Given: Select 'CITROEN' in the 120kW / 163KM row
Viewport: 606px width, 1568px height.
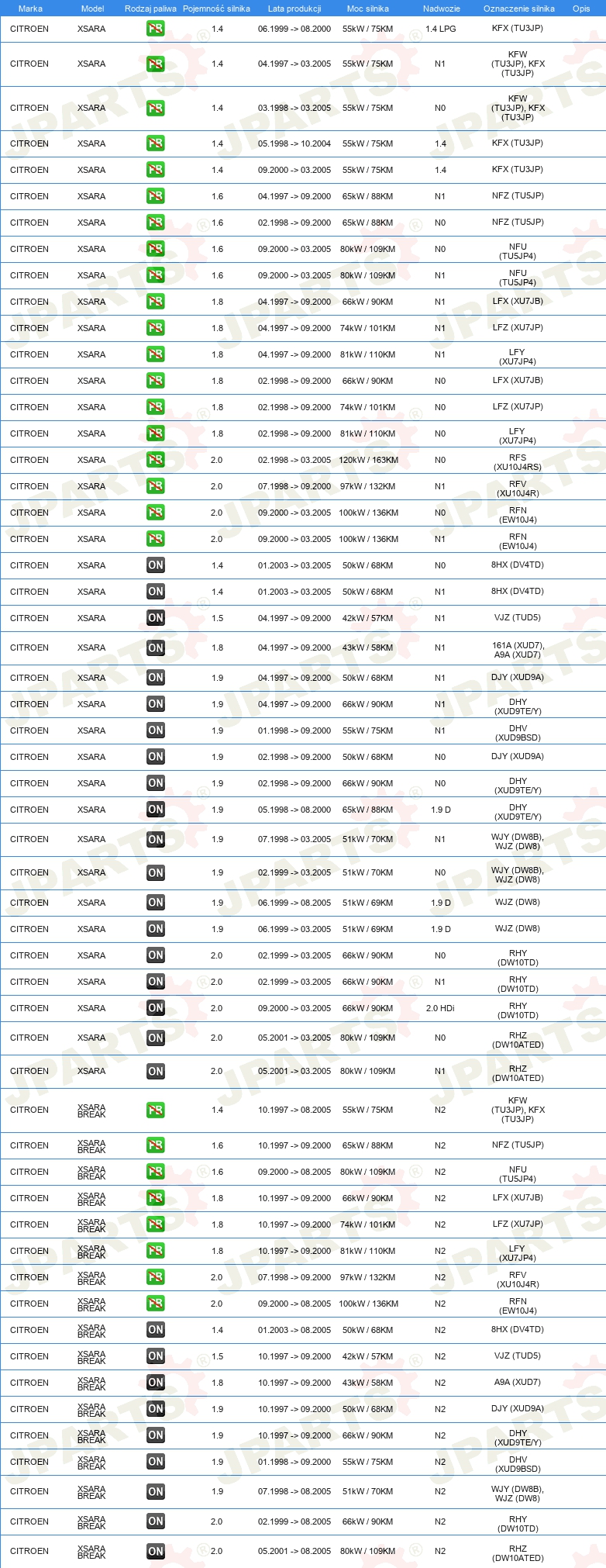Looking at the screenshot, I should (29, 460).
